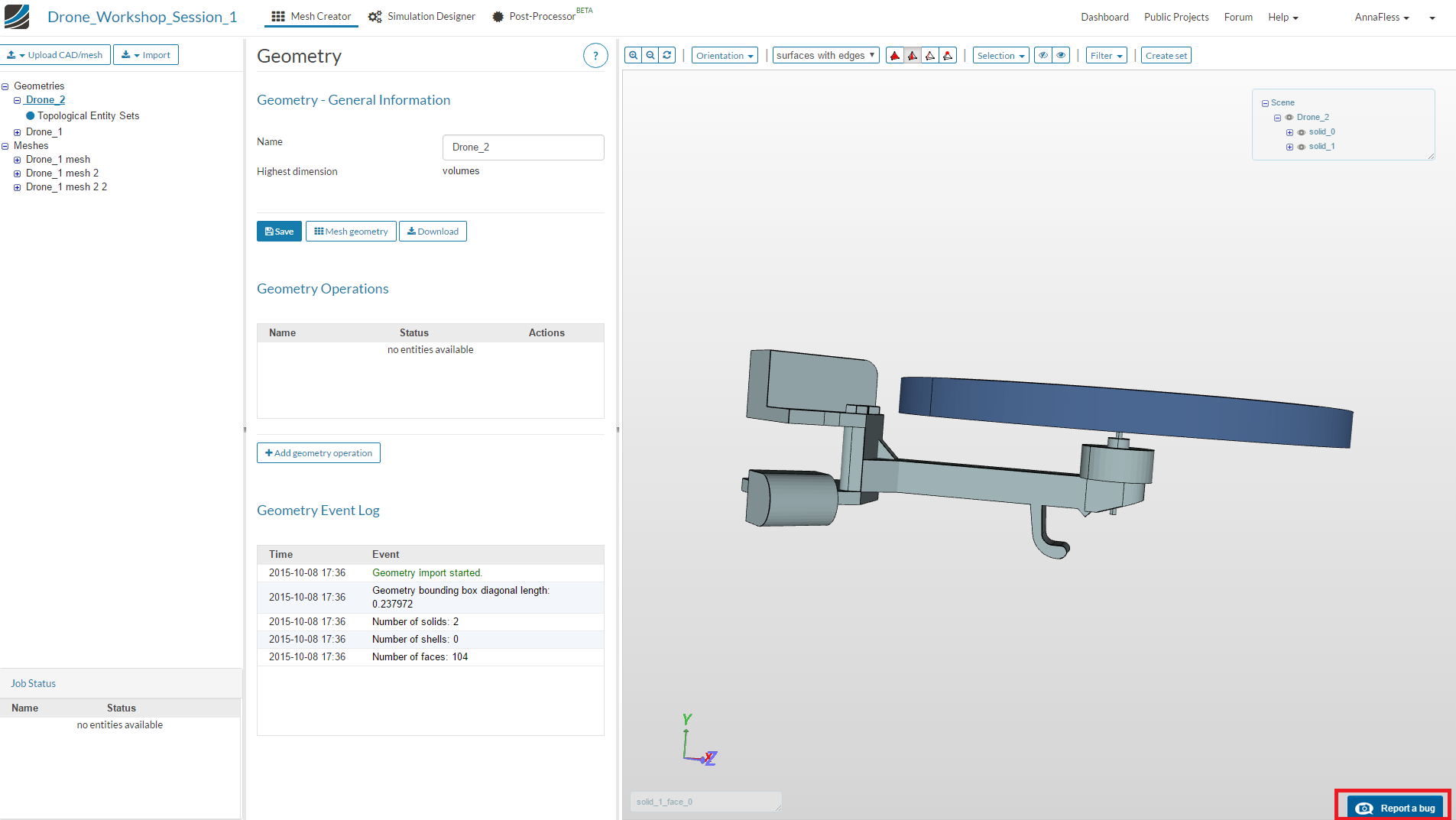Toggle visibility eye of Drone_2 in Scene
1456x820 pixels.
click(1289, 118)
